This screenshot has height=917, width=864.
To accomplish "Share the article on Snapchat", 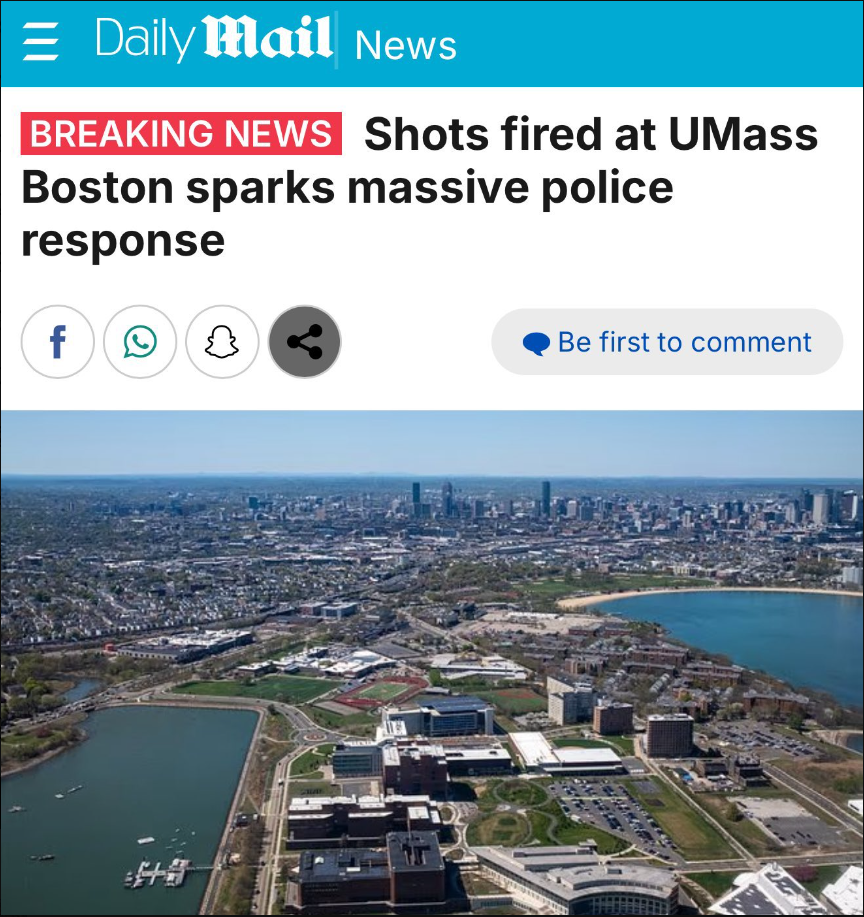I will point(222,342).
